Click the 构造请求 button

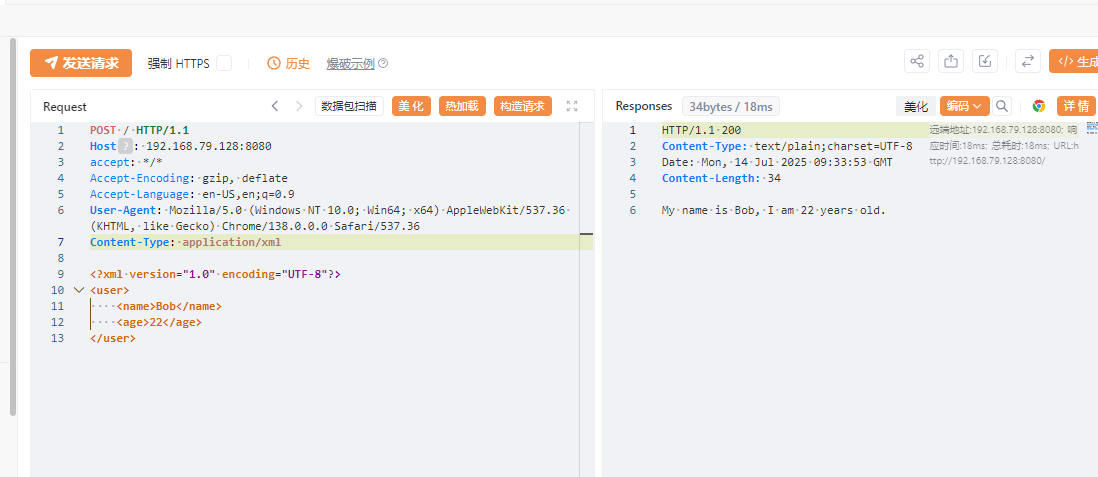pos(522,106)
